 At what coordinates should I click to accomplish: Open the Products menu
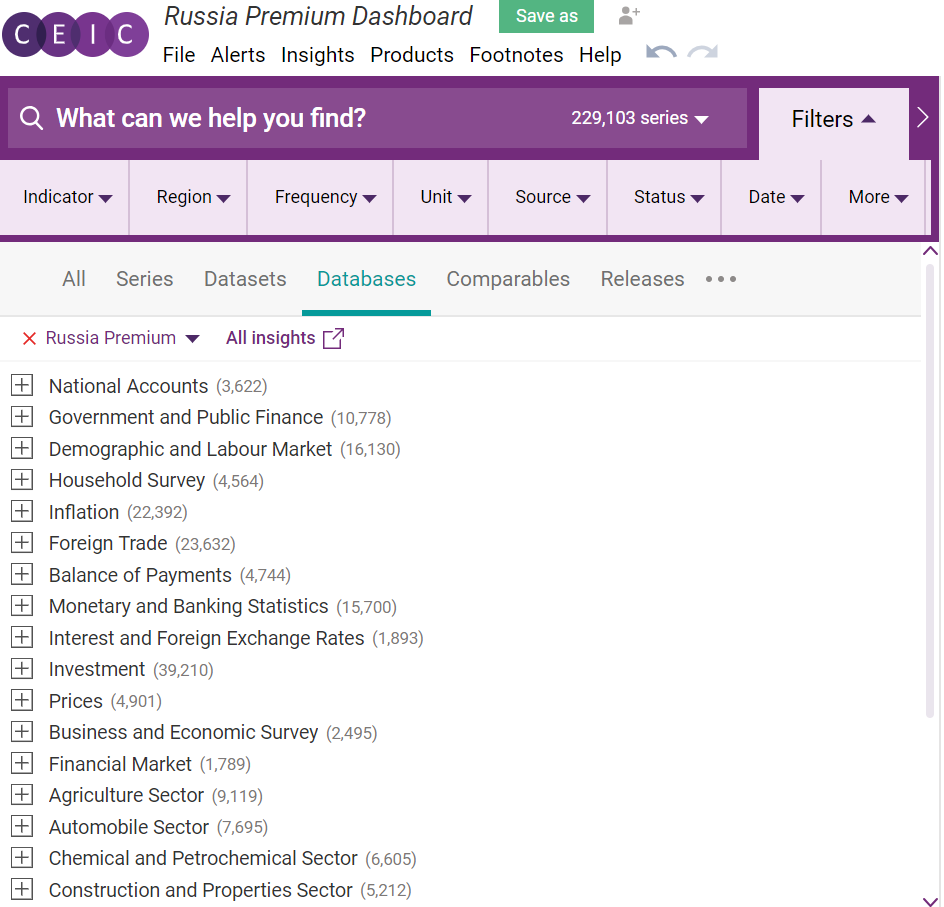coord(412,55)
